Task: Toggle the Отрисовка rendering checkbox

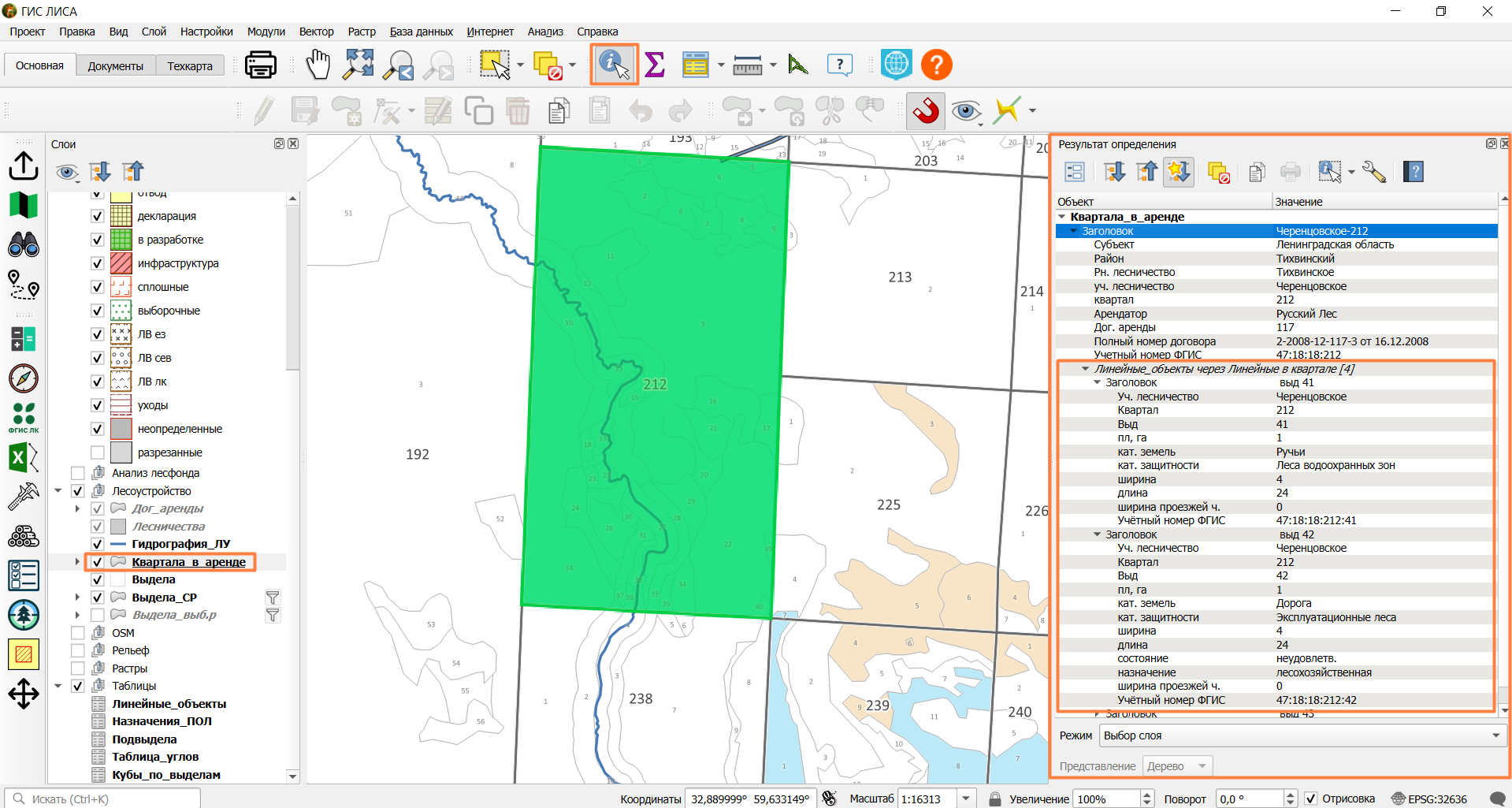Action: pos(1311,799)
